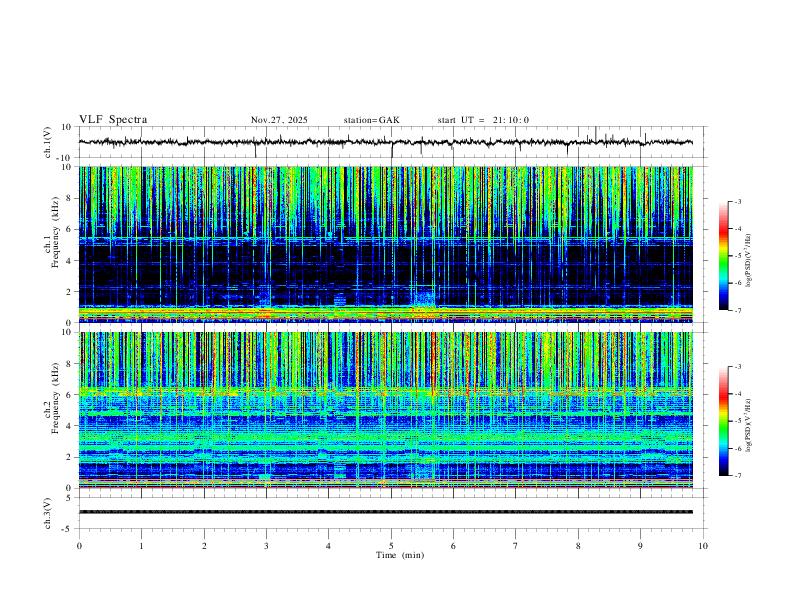The image size is (792, 612).
Task: Click the 'station=GAK' label
Action: [x=371, y=120]
